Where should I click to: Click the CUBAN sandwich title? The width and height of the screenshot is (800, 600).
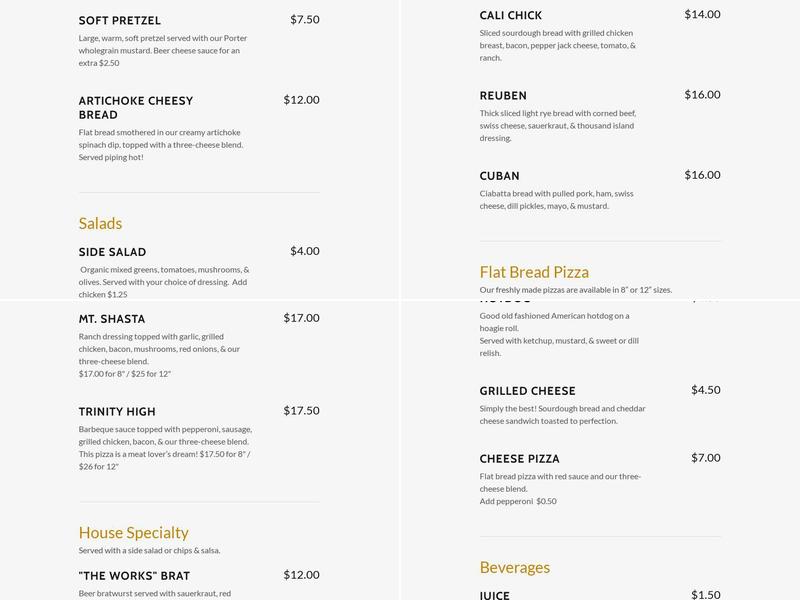click(x=499, y=176)
